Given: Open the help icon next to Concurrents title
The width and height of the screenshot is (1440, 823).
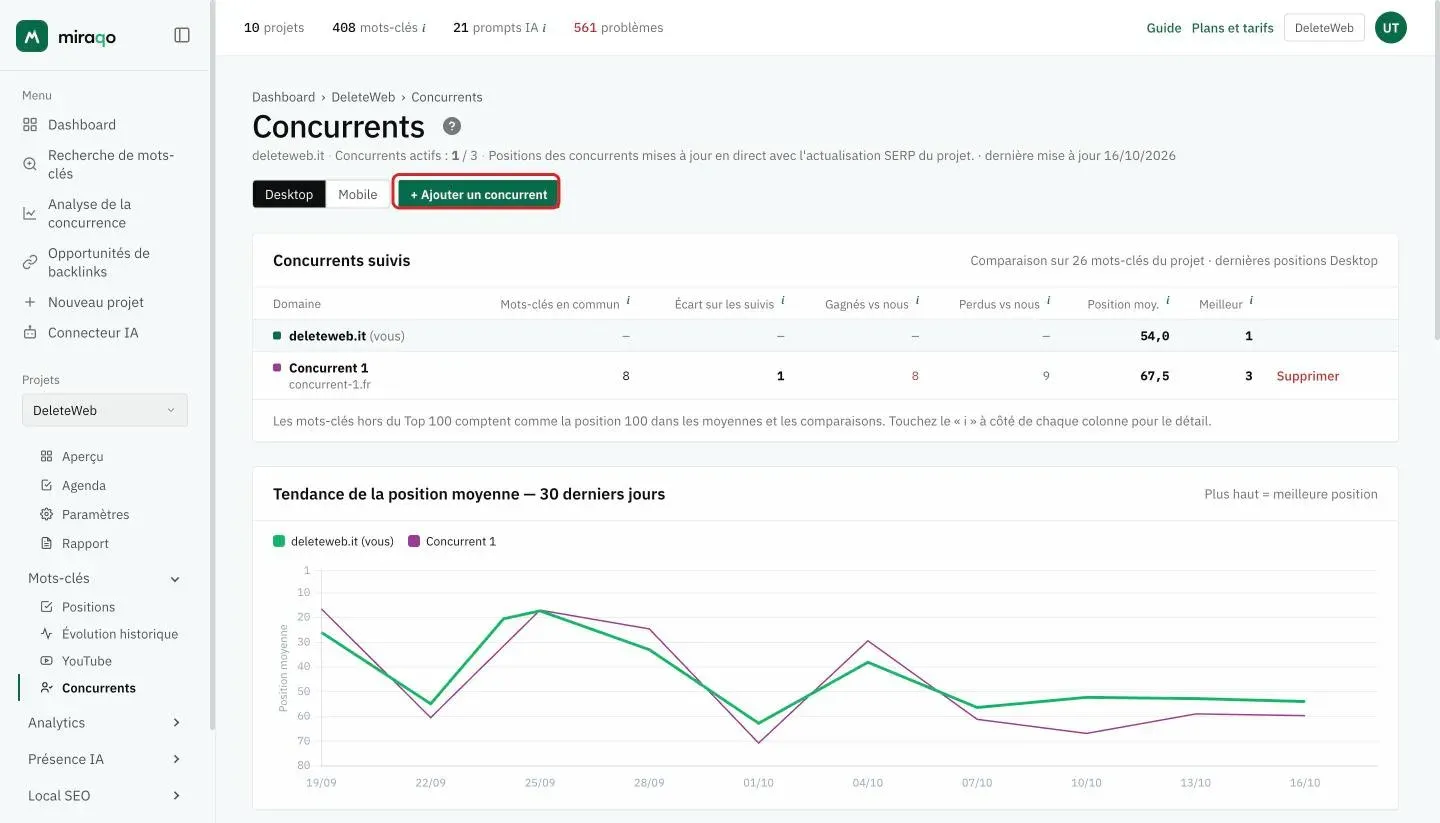Looking at the screenshot, I should click(x=452, y=126).
